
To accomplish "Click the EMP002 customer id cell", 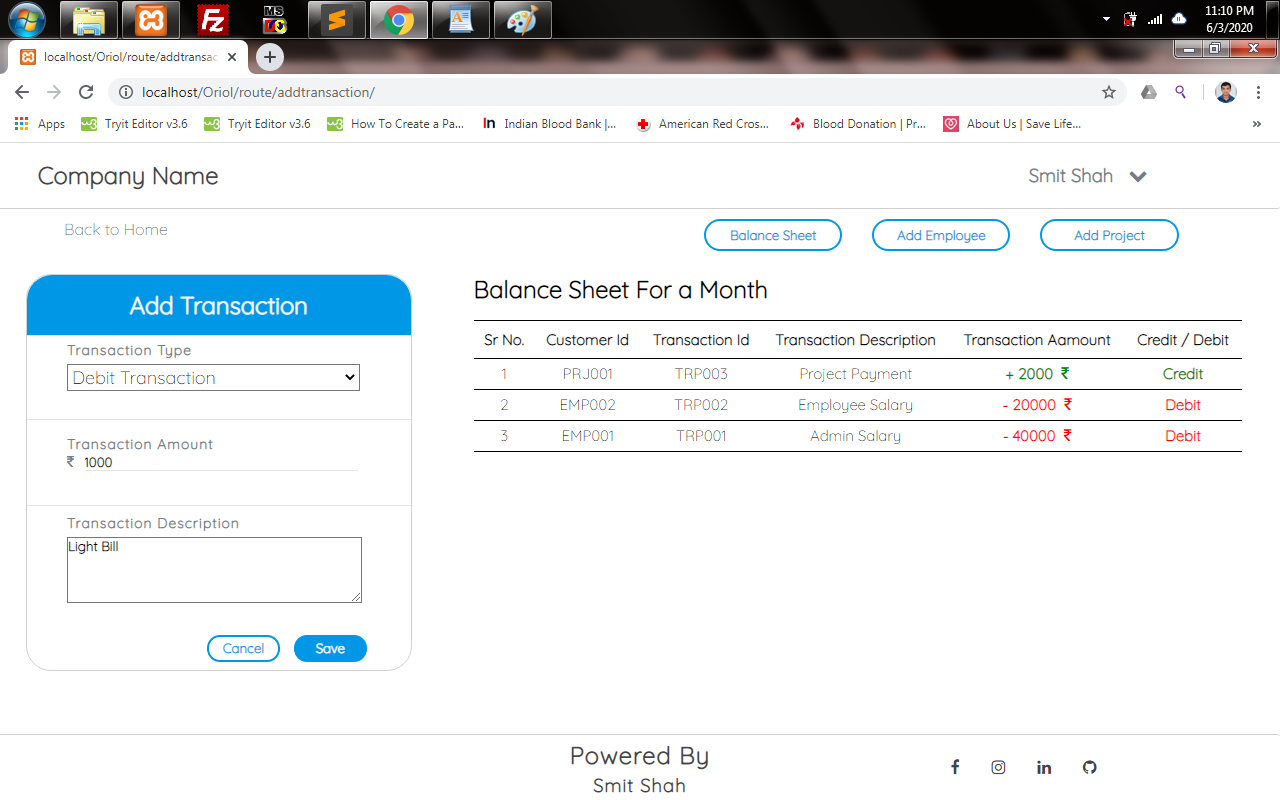I will (587, 405).
